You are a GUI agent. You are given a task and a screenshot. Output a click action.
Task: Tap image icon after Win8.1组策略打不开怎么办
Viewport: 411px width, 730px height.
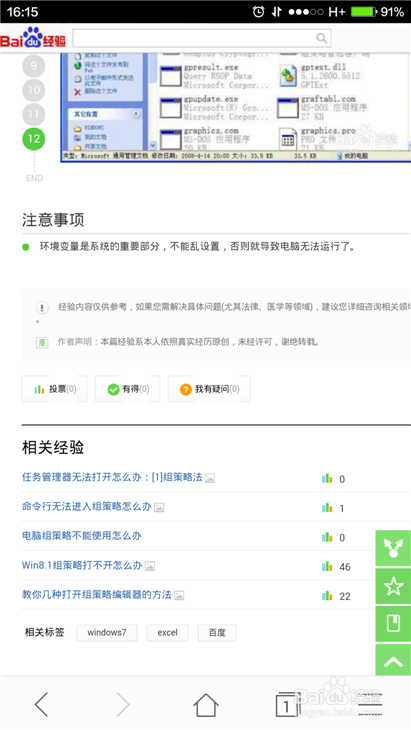click(149, 566)
